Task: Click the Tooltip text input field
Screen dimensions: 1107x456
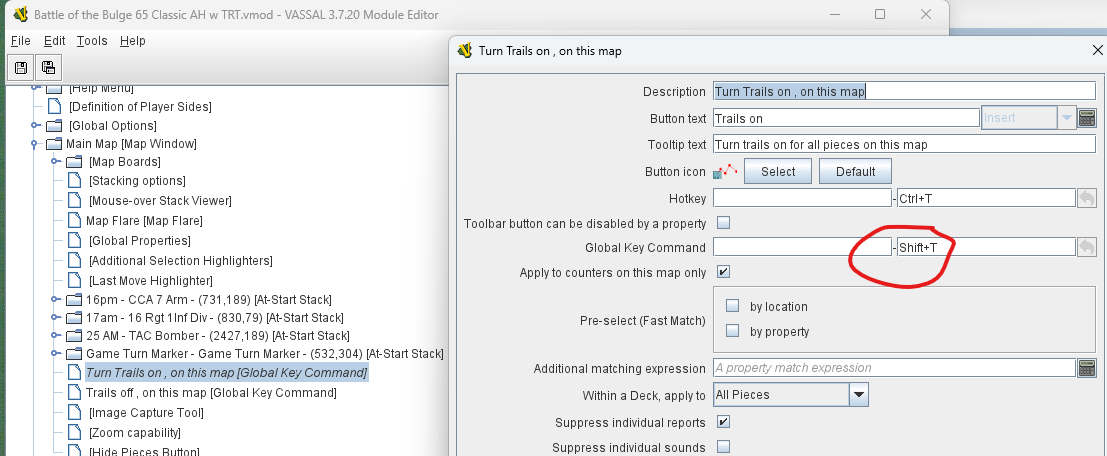Action: 904,144
